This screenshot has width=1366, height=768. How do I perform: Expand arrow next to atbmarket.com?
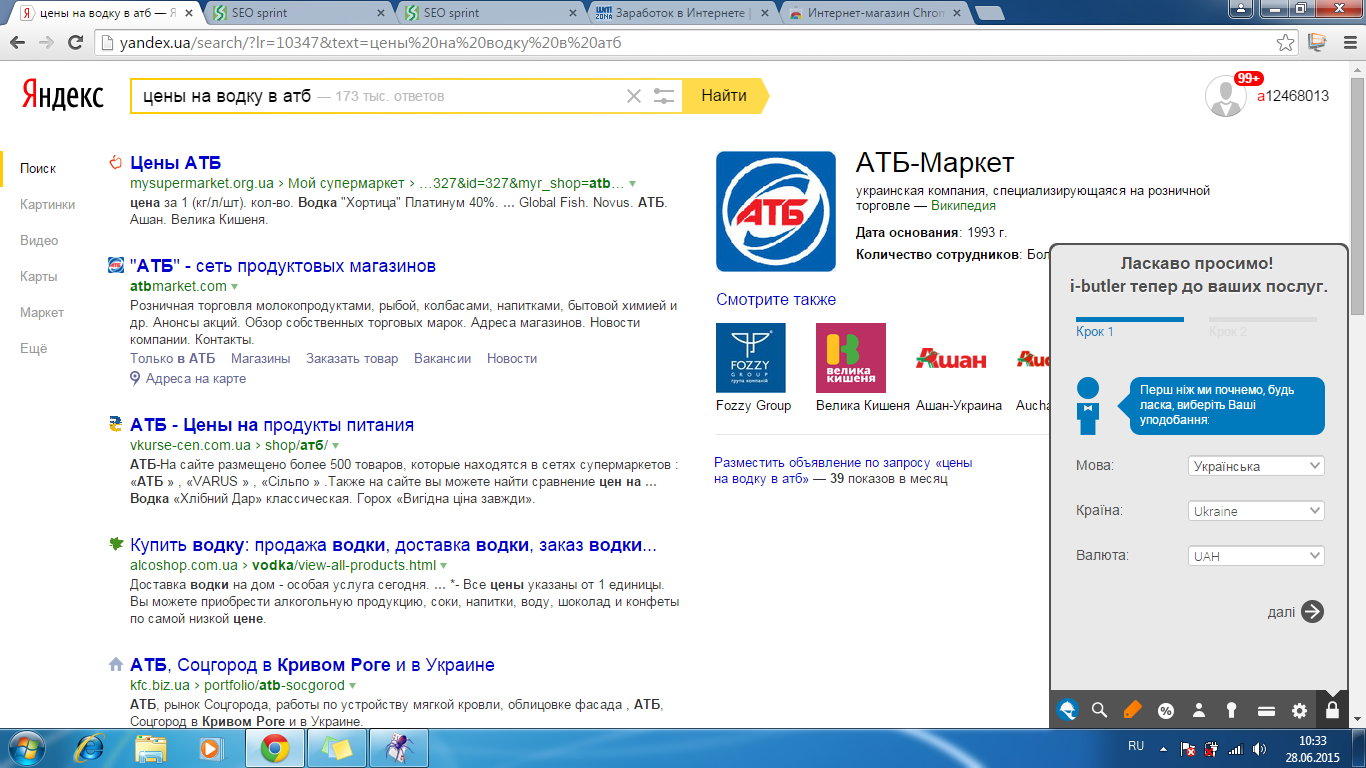tap(235, 287)
